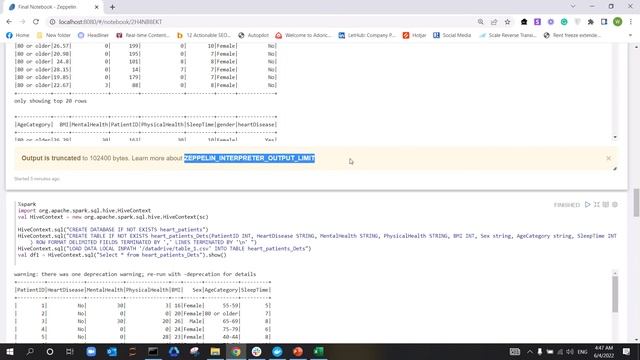Open the Welcome to Adoric bookmark
Screen dimensions: 640x360
point(304,35)
